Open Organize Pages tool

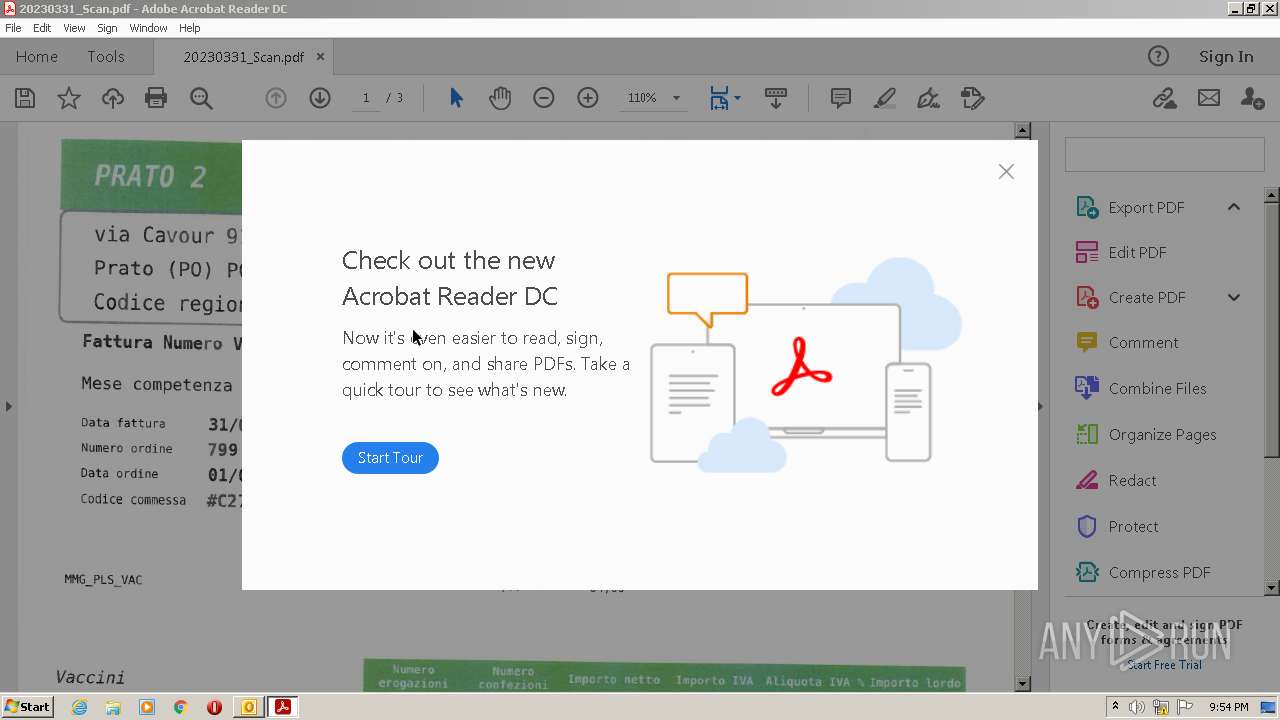(x=1162, y=434)
